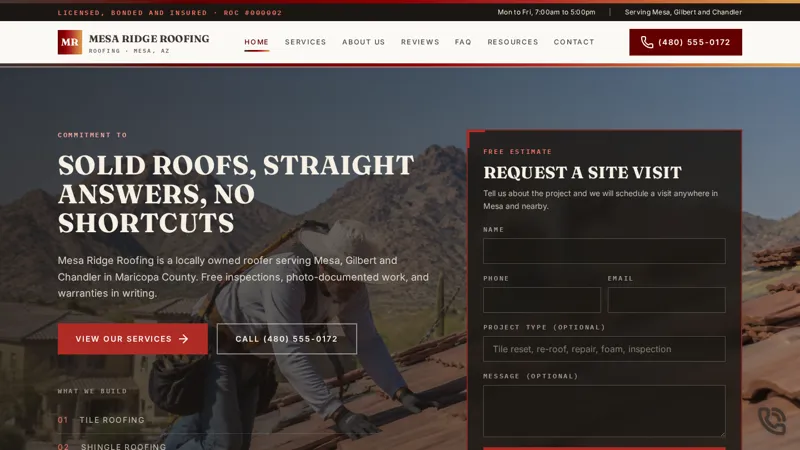Click the 'Free Estimate' label
Image resolution: width=800 pixels, height=450 pixels.
517,152
